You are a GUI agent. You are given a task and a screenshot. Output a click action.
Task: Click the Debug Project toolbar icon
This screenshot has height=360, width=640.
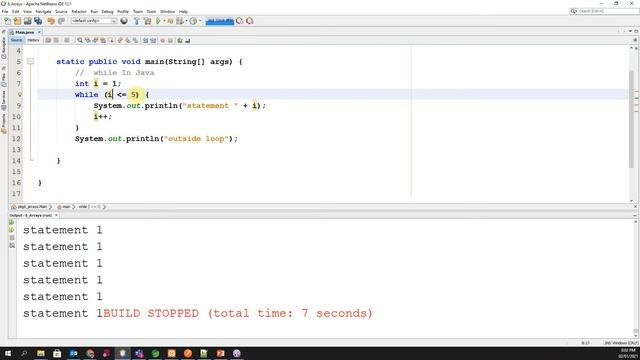pyautogui.click(x=170, y=21)
